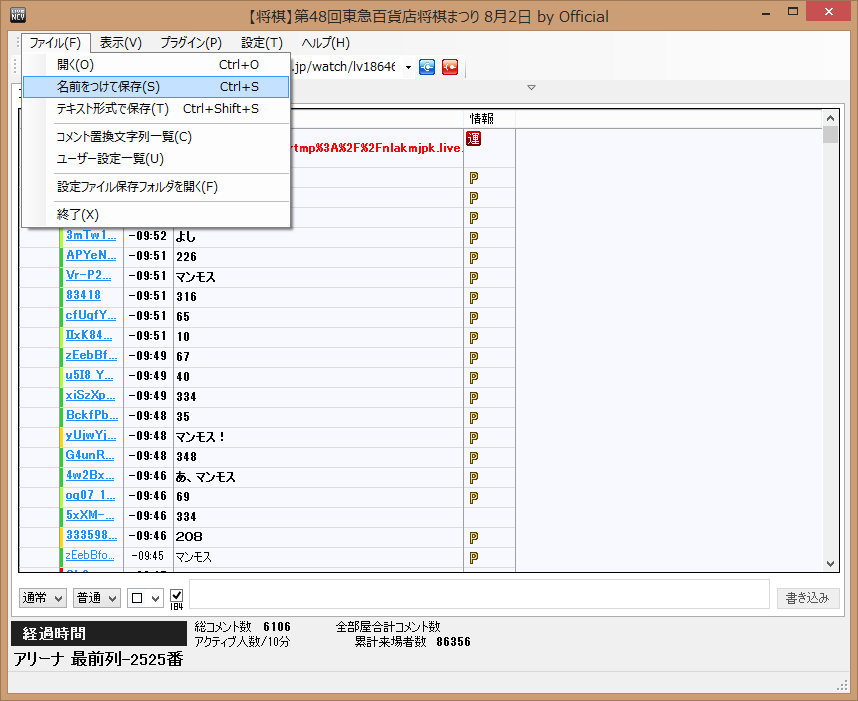
Task: Select 名前をつけて保存(S) from File menu
Action: click(108, 87)
